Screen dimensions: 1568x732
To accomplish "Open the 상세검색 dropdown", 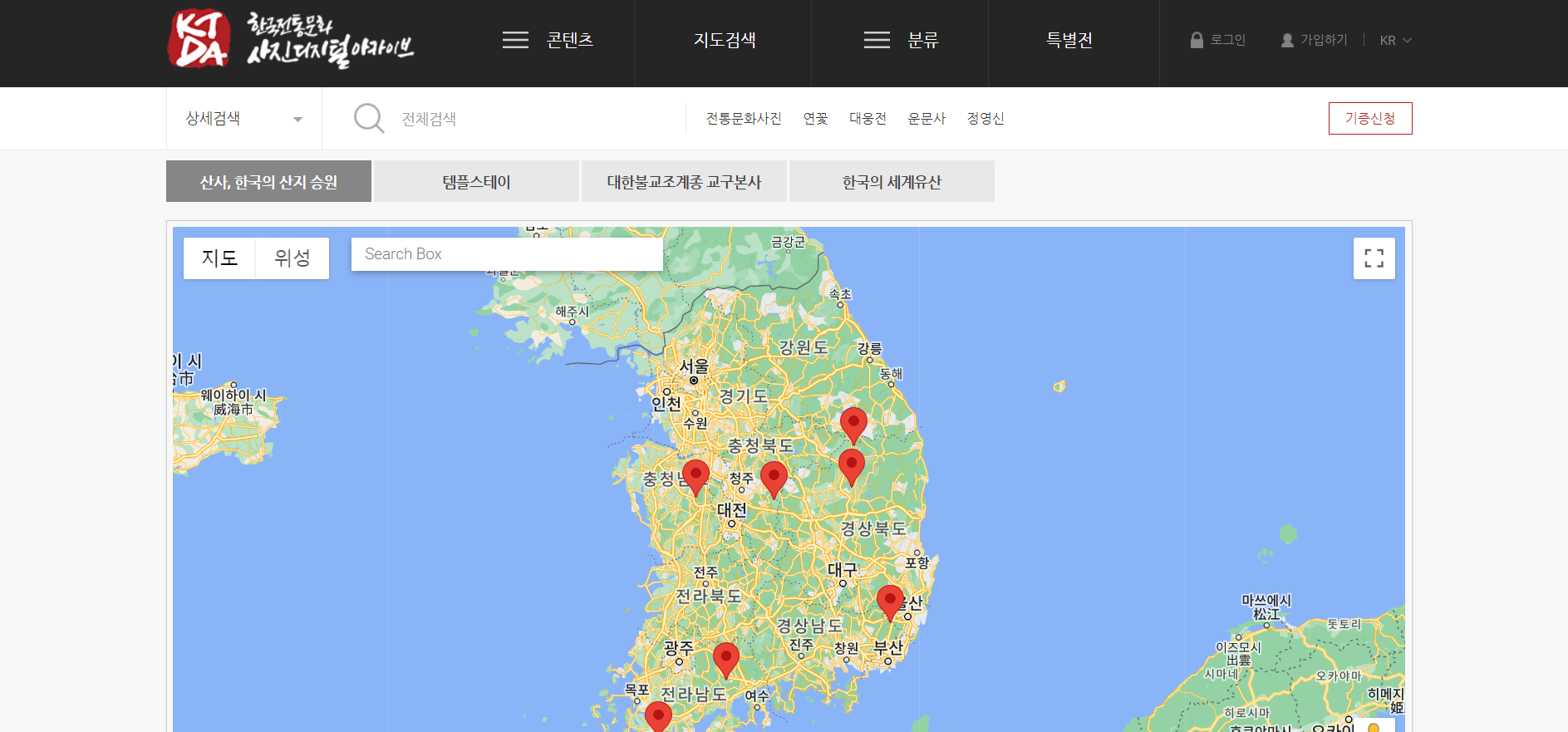I will (243, 119).
